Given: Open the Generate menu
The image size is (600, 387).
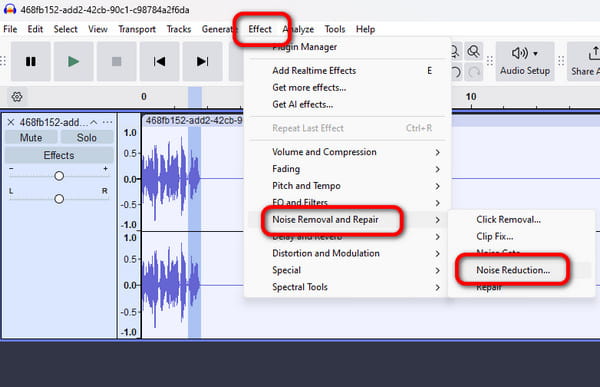Looking at the screenshot, I should coord(218,29).
